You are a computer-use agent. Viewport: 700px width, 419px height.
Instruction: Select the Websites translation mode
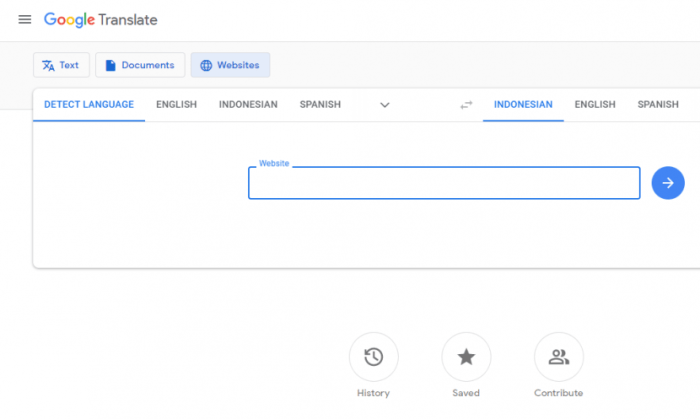point(230,65)
